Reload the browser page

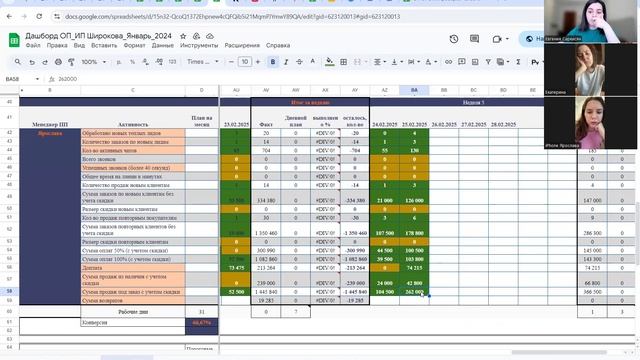tap(39, 16)
